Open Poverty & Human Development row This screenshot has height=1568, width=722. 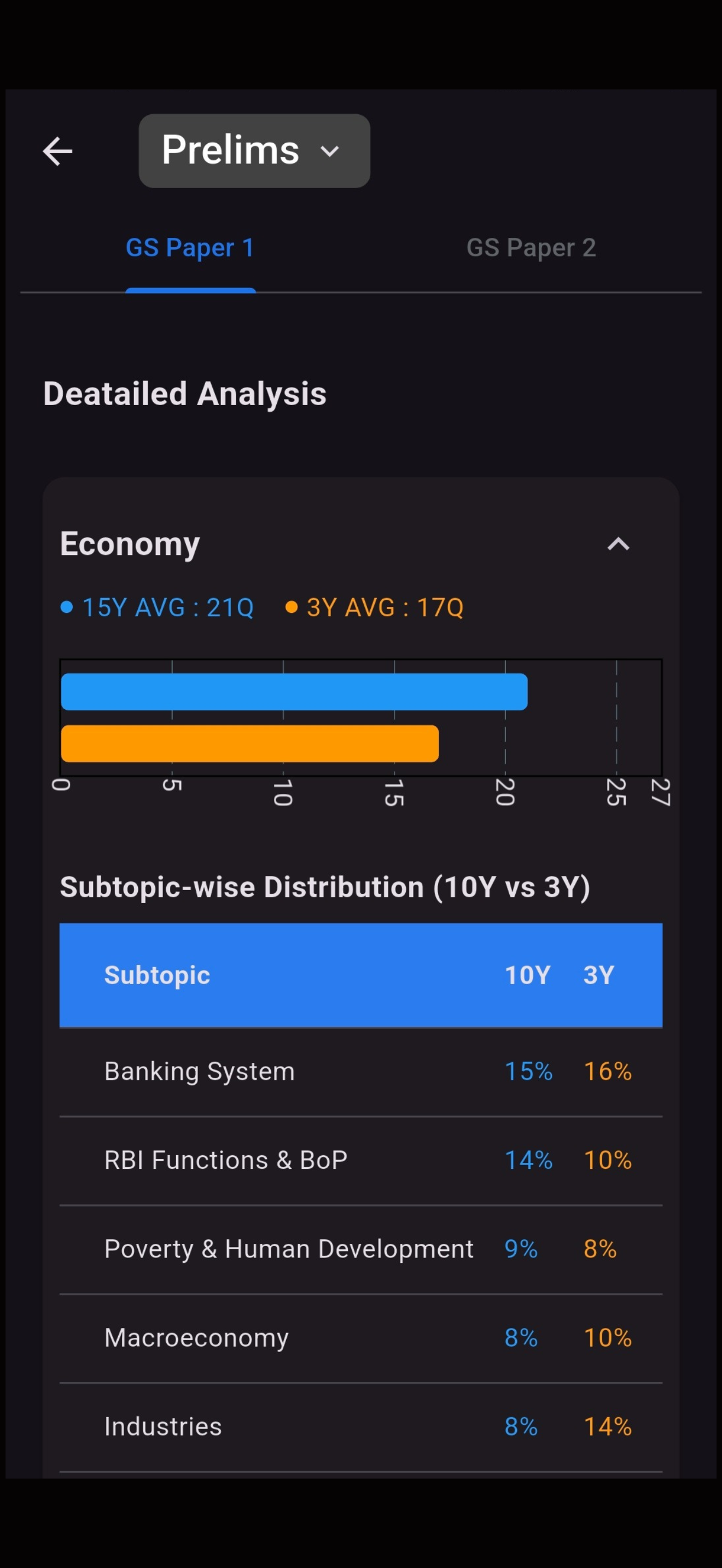pyautogui.click(x=361, y=1249)
